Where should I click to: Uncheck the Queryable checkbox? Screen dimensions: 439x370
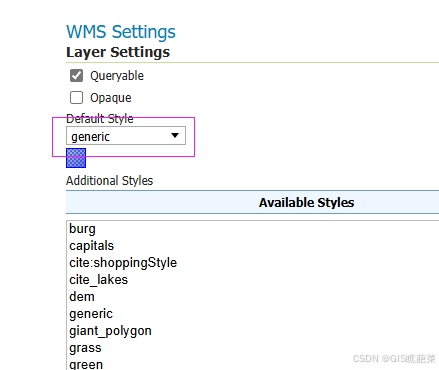click(76, 76)
